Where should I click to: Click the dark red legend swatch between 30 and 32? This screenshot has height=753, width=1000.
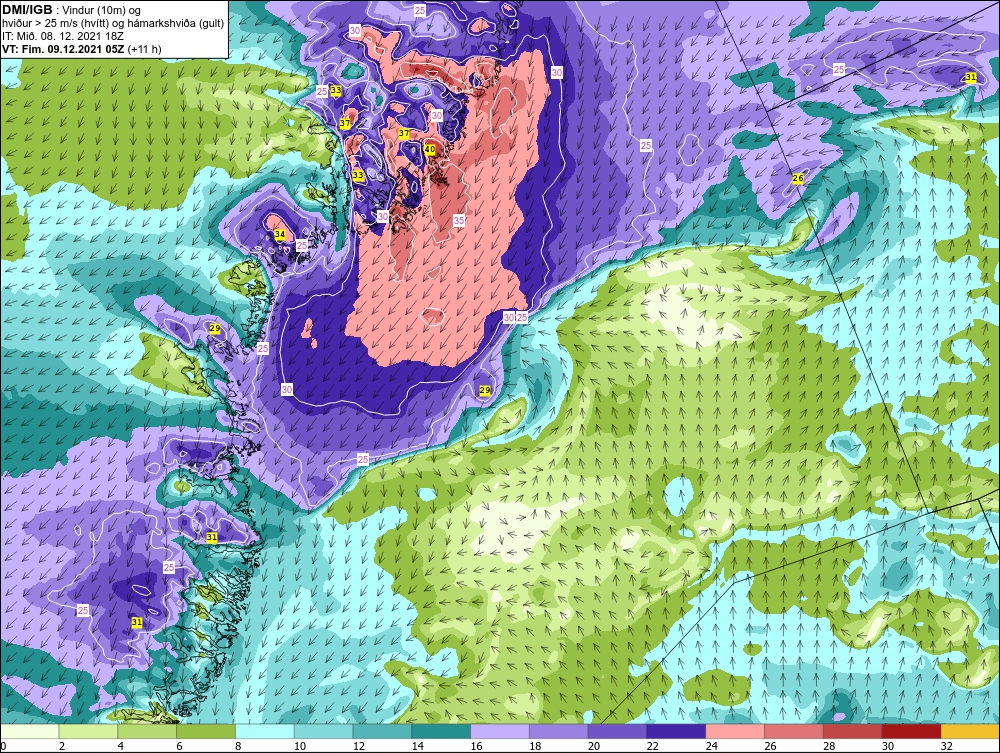[x=911, y=731]
